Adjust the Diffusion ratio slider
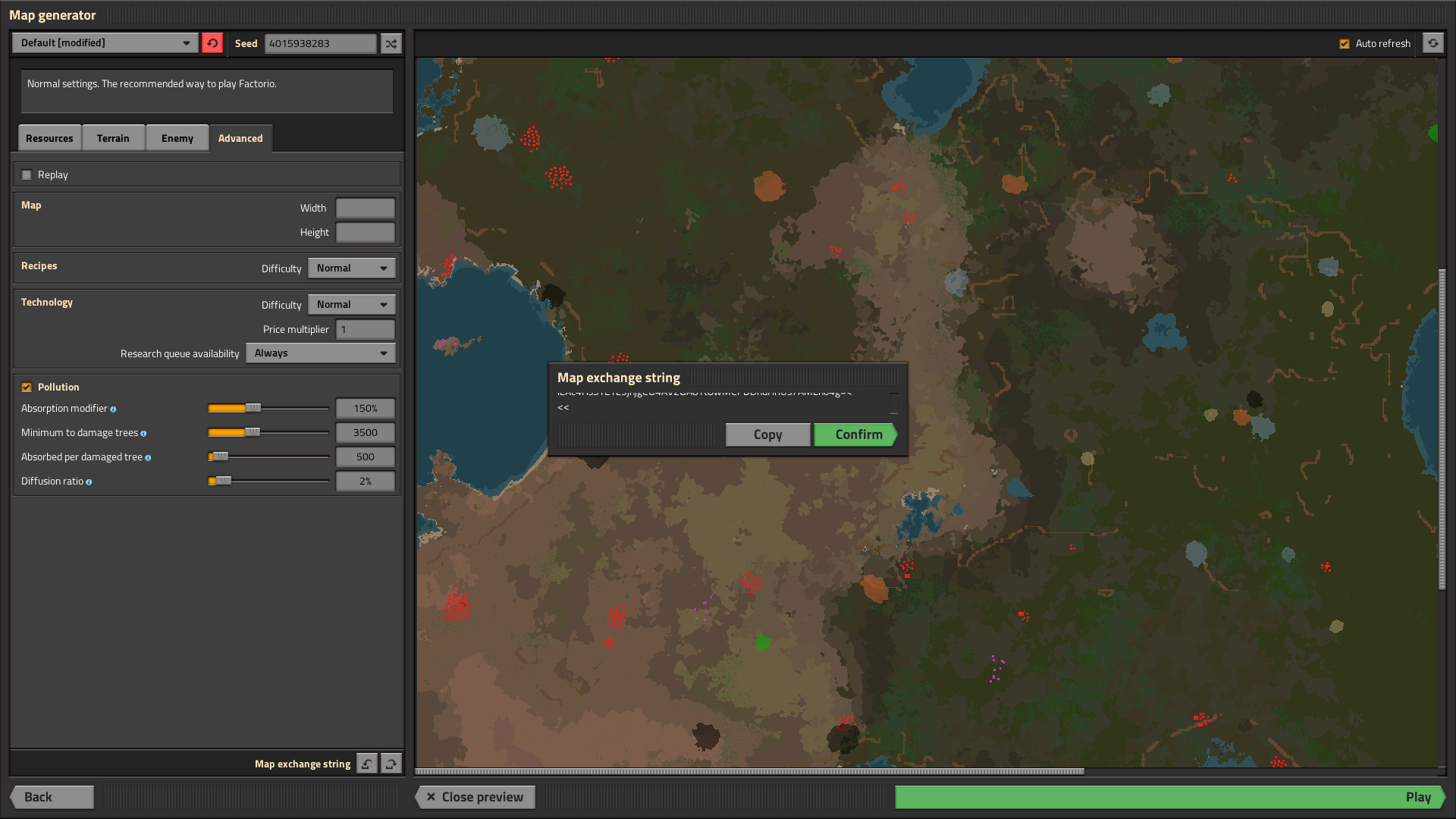Viewport: 1456px width, 819px height. (x=268, y=482)
